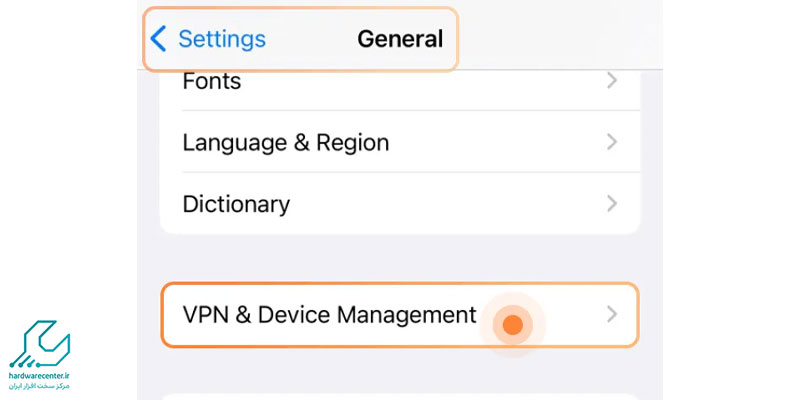800x400 pixels.
Task: Tap the blue back chevron icon
Action: point(158,39)
